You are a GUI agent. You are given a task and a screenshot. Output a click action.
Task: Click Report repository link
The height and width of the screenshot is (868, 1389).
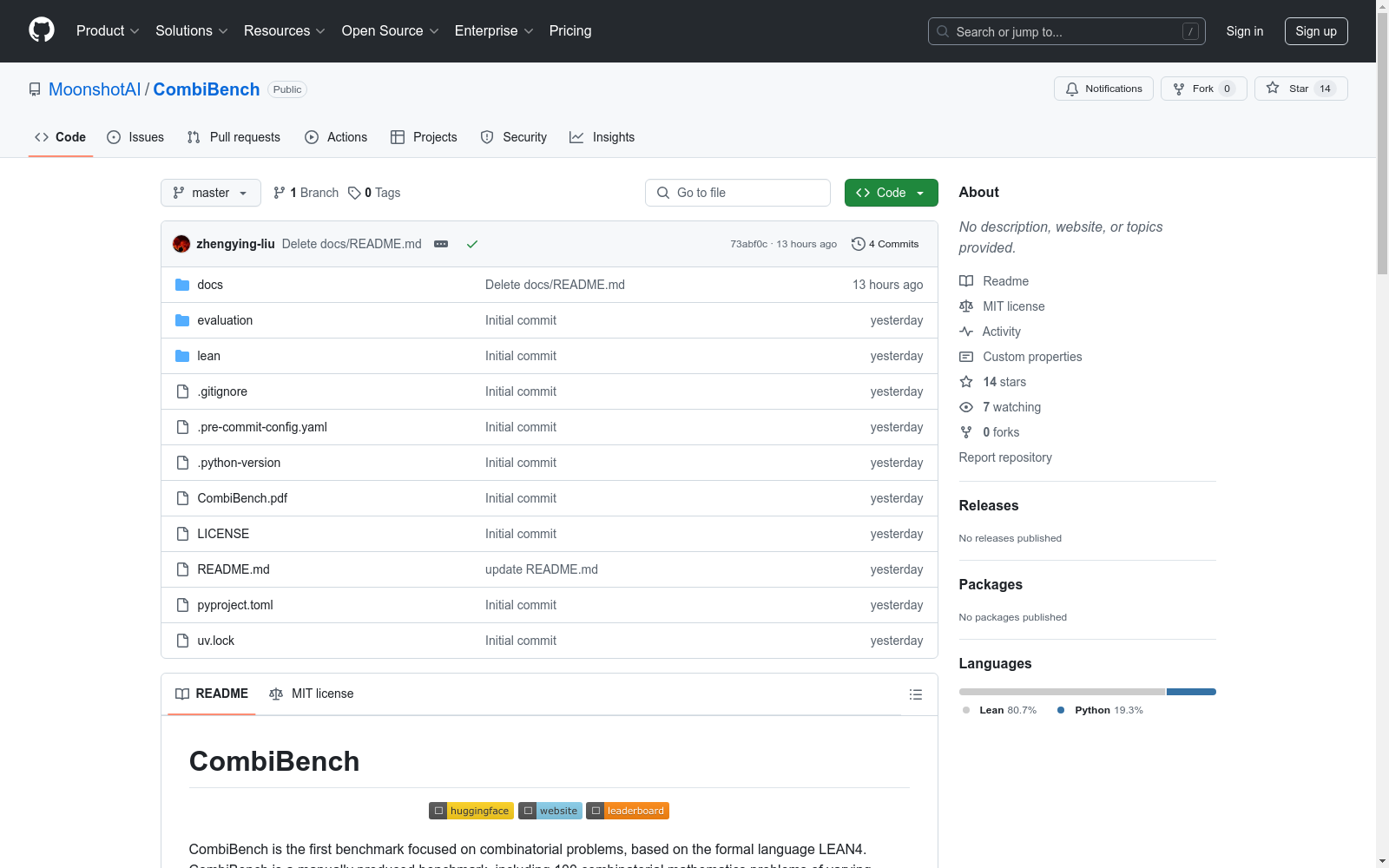click(x=1005, y=457)
